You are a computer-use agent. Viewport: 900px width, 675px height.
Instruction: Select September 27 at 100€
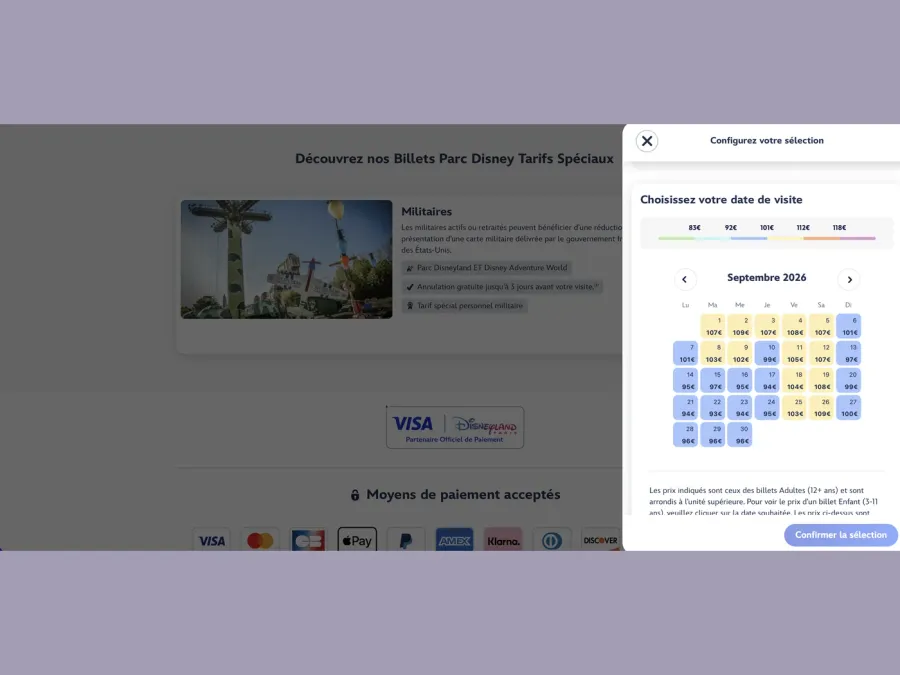pyautogui.click(x=848, y=408)
